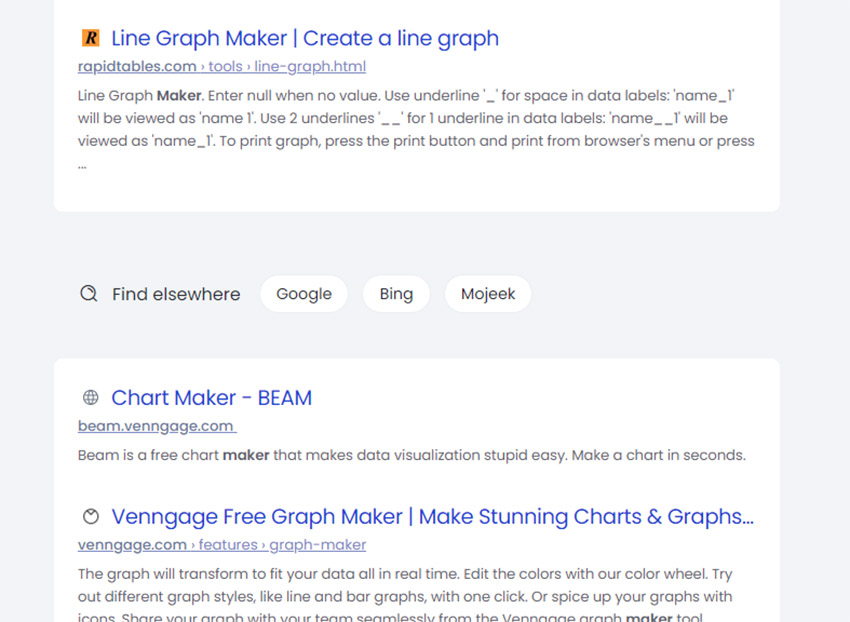Click the magnifier icon beside Find elsewhere

coord(89,293)
